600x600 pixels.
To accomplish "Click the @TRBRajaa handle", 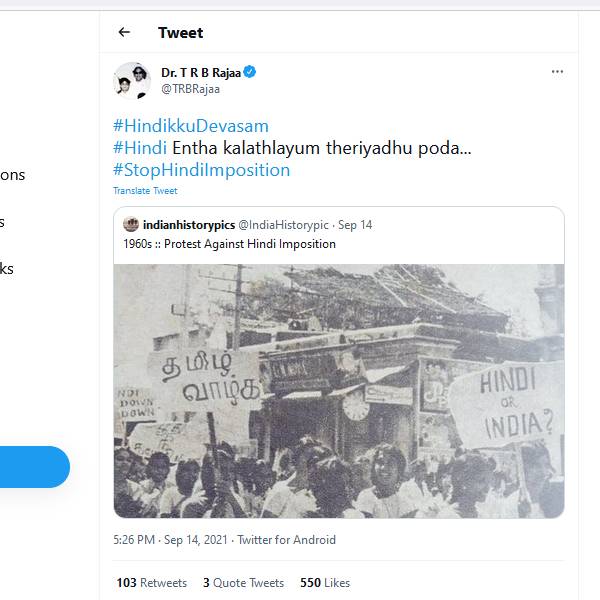I will (190, 89).
